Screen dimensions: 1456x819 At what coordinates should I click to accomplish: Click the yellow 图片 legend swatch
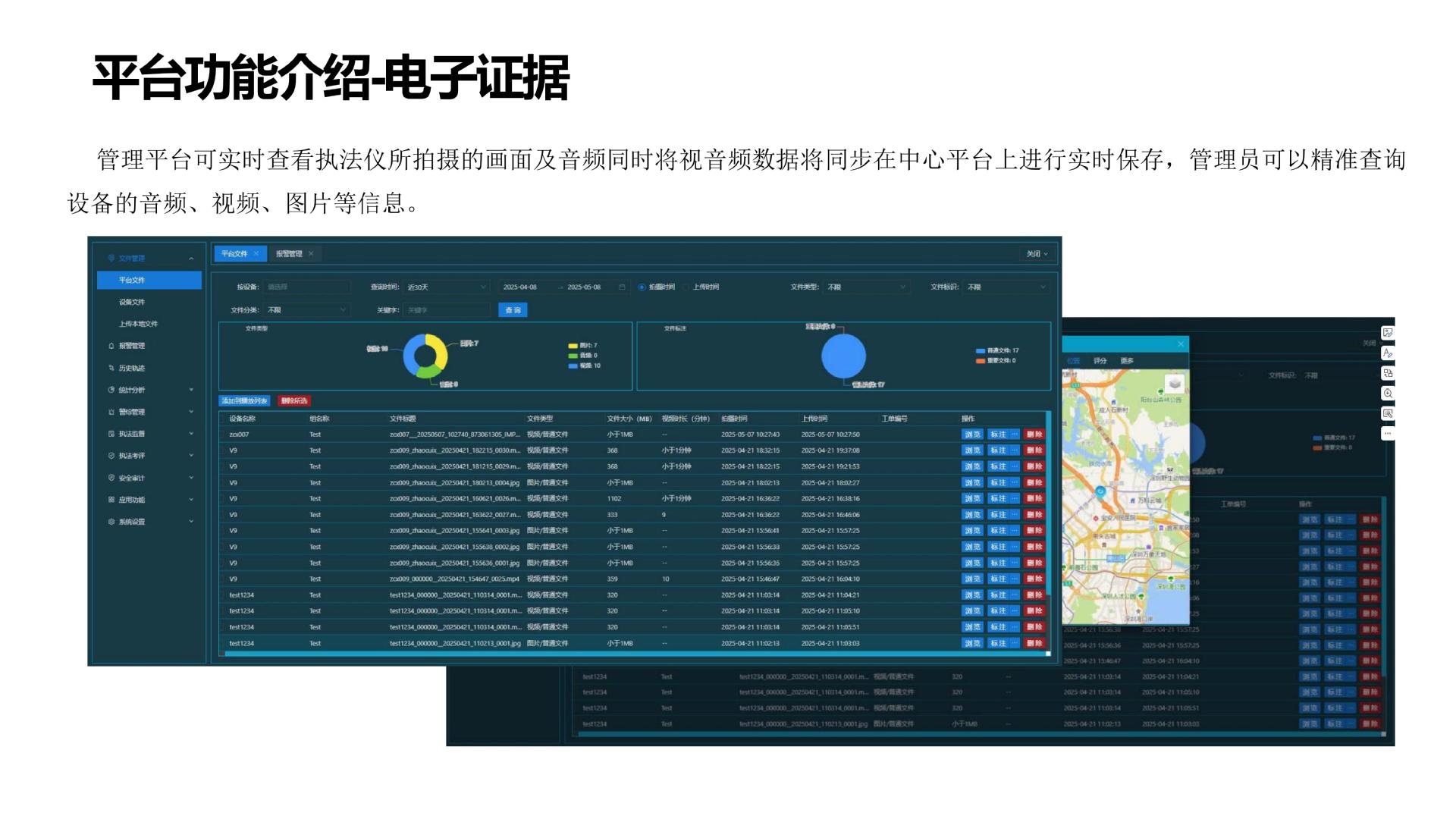pyautogui.click(x=573, y=346)
